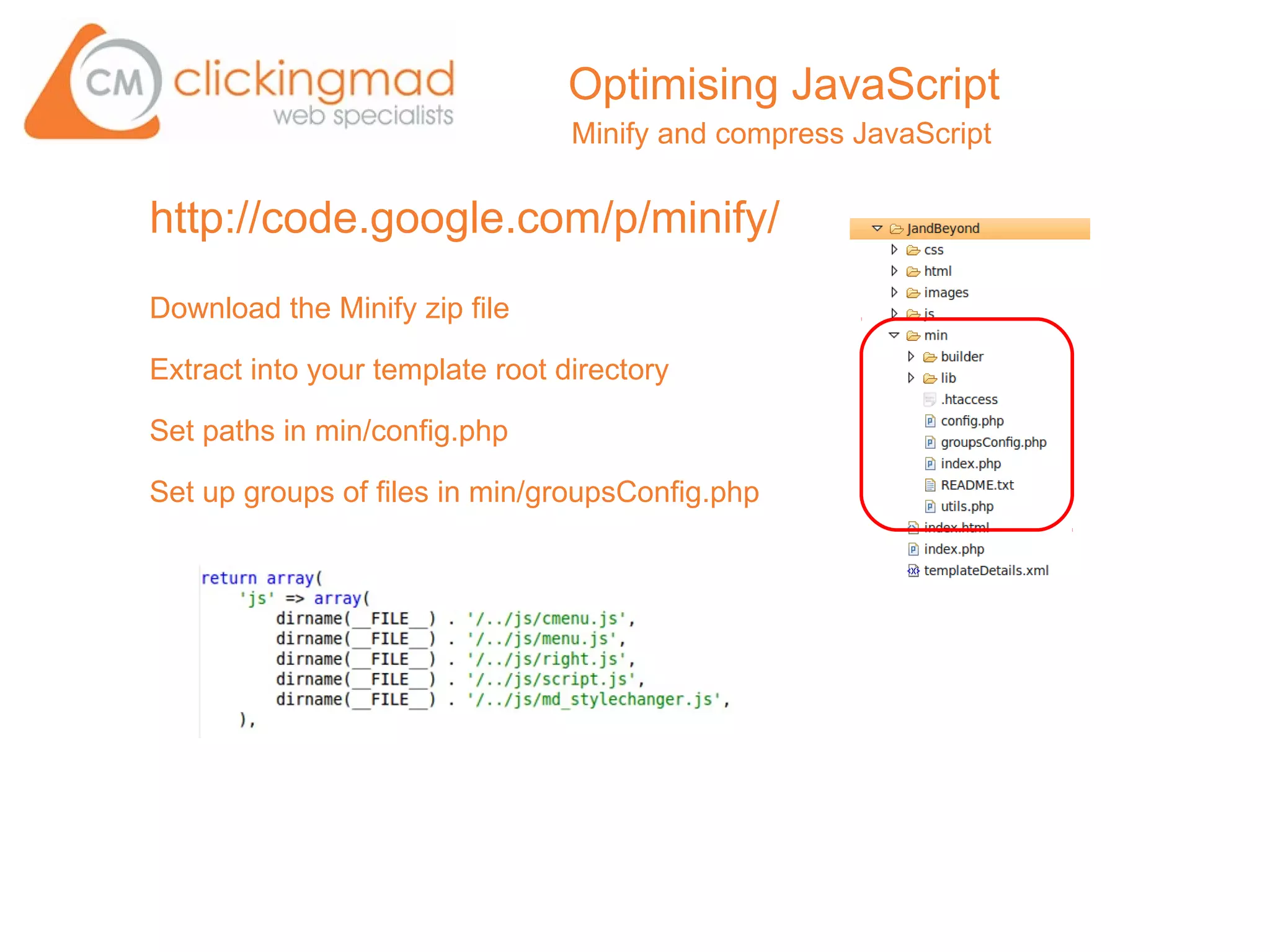The width and height of the screenshot is (1270, 952).
Task: Click the PHP icon of index.php inside min
Action: 930,464
